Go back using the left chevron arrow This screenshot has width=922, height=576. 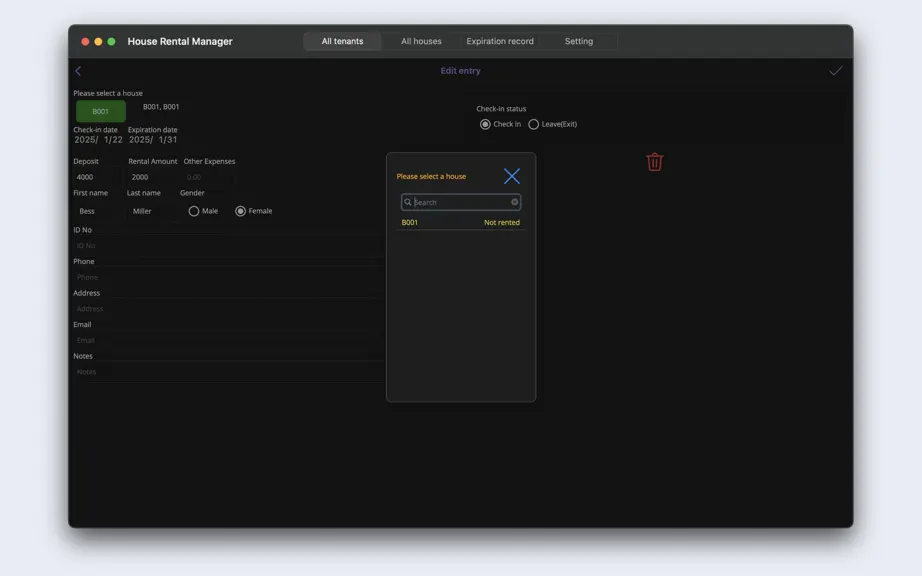tap(78, 71)
